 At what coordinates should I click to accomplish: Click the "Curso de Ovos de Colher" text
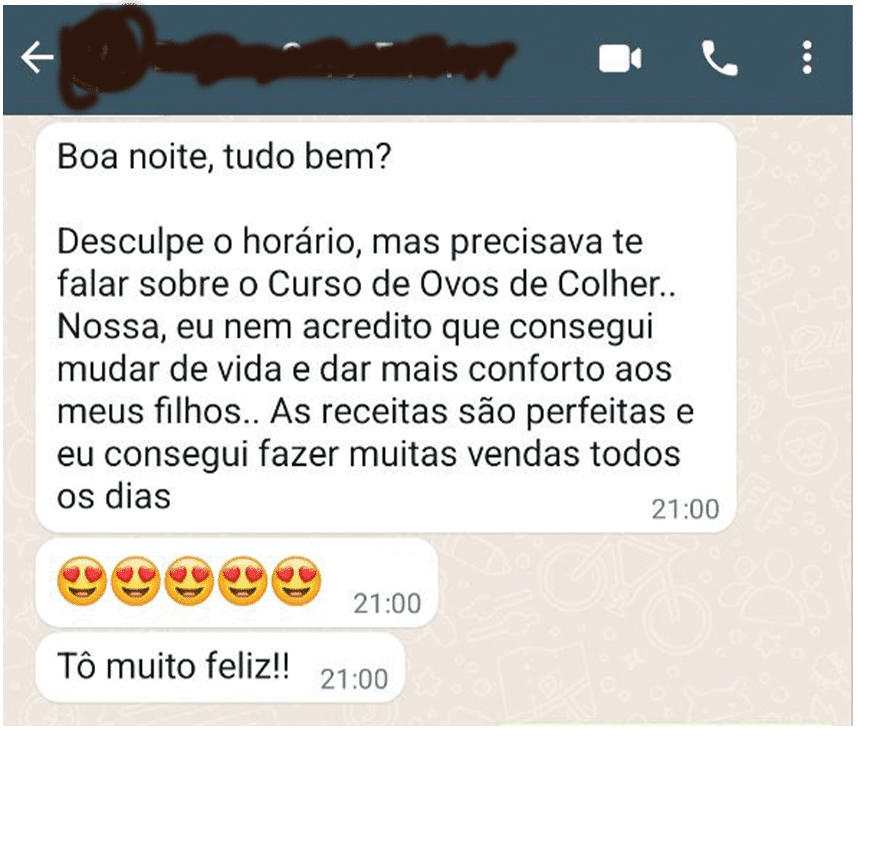[x=465, y=284]
